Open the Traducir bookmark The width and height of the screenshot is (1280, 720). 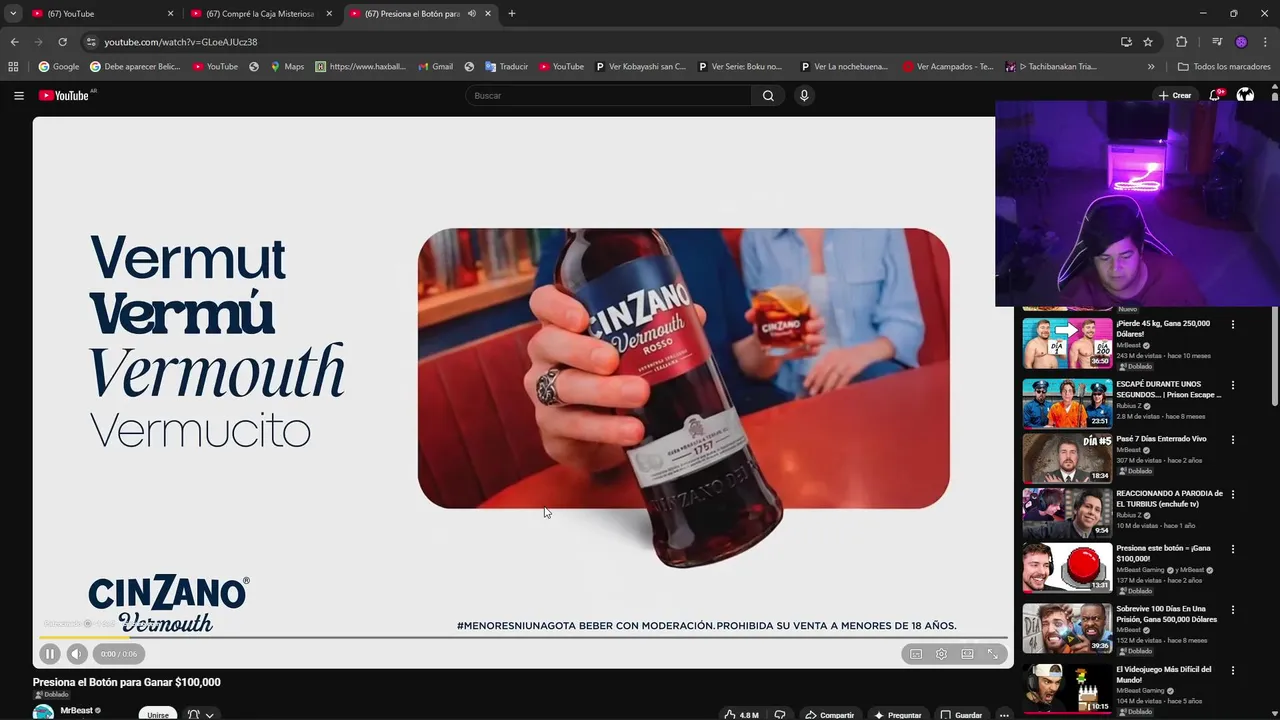(507, 67)
